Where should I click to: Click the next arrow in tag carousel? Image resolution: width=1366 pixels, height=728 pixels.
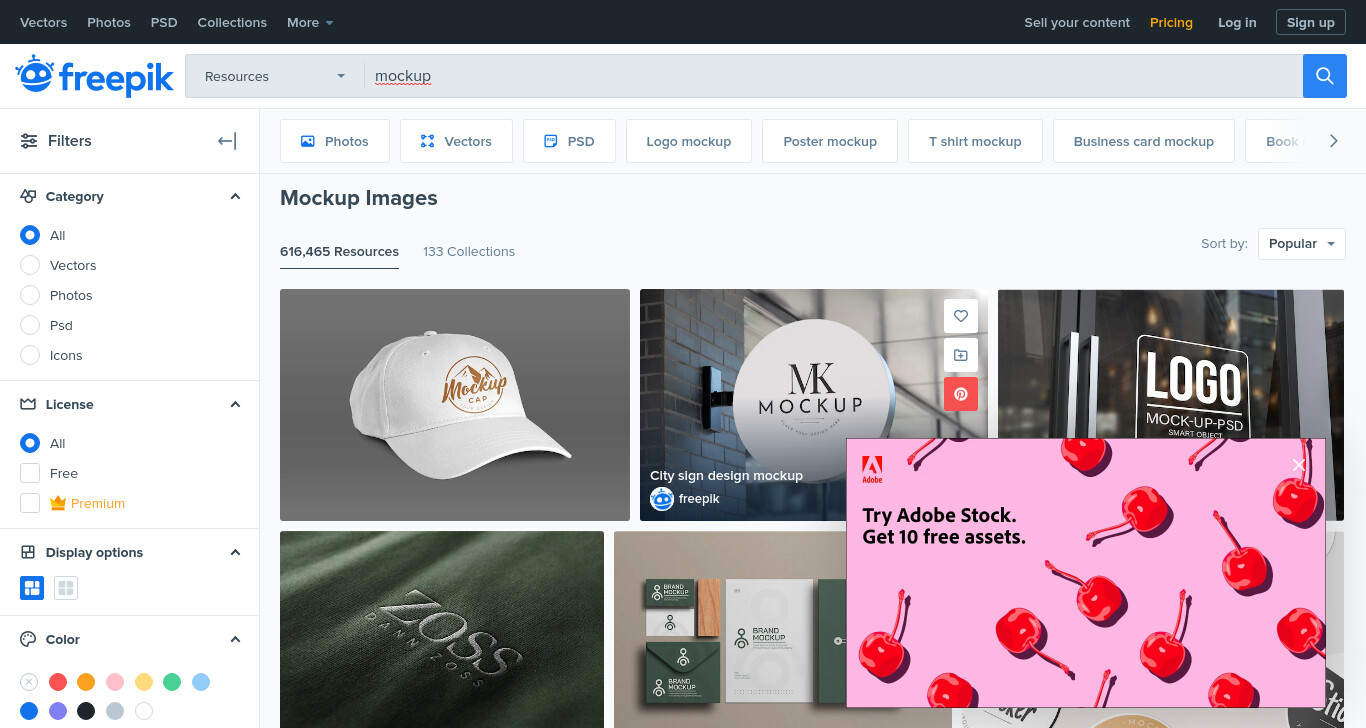pyautogui.click(x=1333, y=141)
